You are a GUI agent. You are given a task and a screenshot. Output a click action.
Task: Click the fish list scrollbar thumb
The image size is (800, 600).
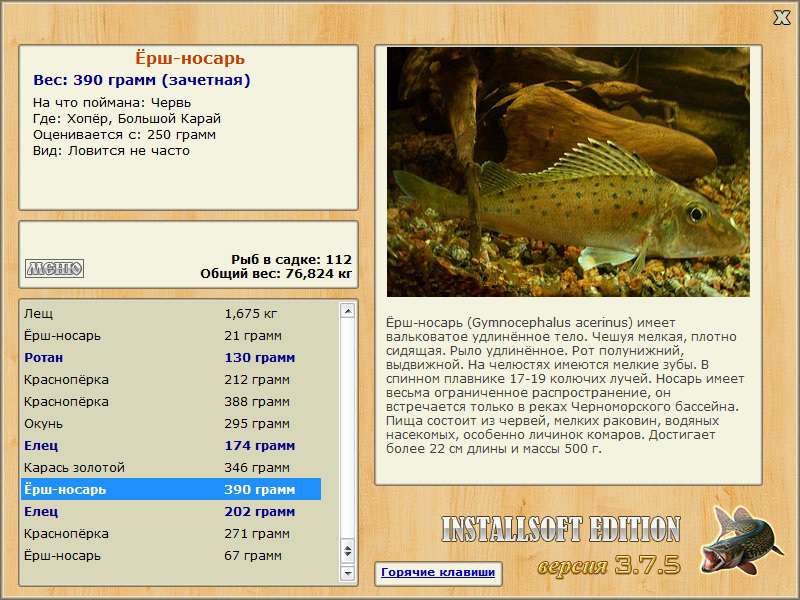tap(347, 551)
